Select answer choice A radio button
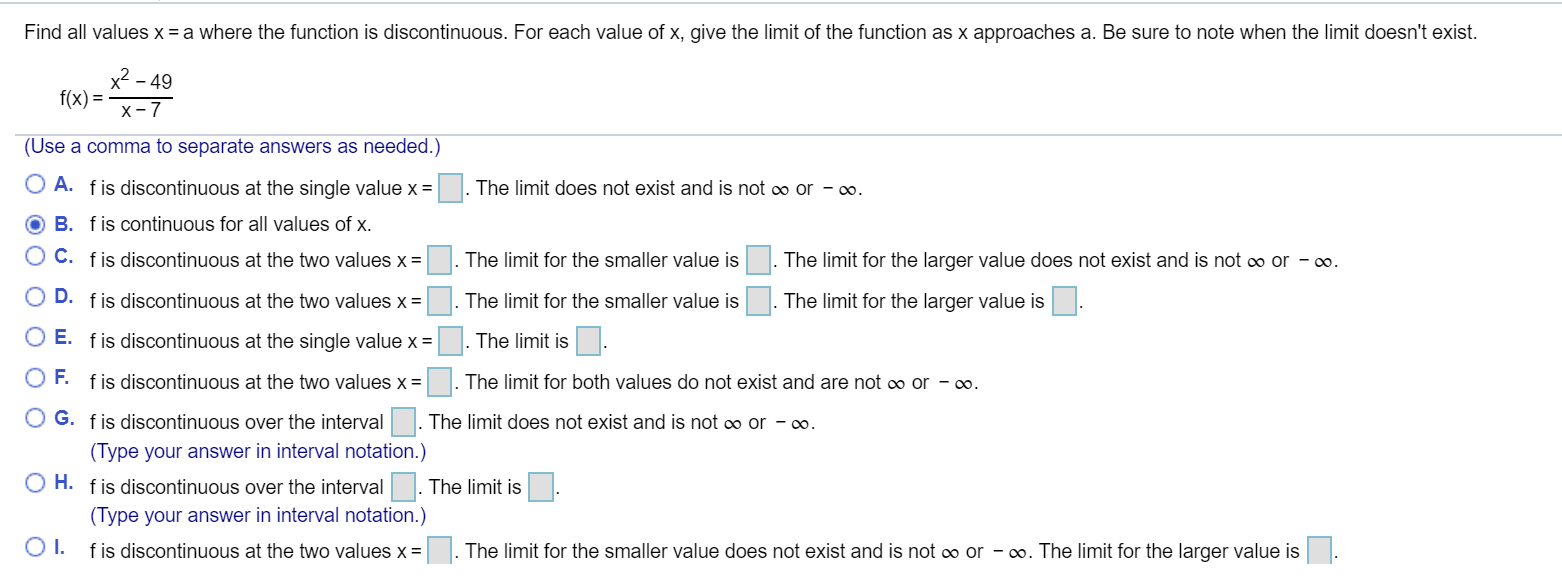 (34, 184)
